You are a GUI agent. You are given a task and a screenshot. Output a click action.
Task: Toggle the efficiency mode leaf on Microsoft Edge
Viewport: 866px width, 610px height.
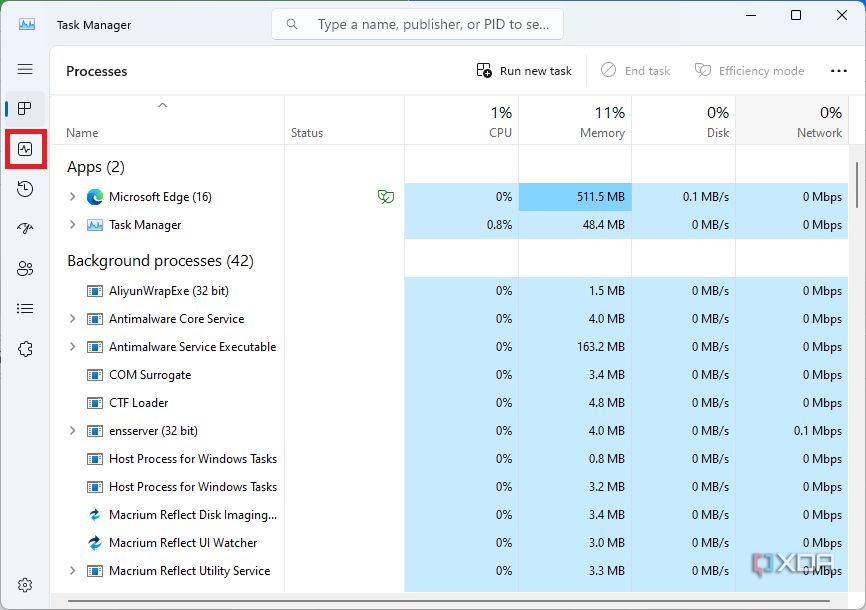386,197
